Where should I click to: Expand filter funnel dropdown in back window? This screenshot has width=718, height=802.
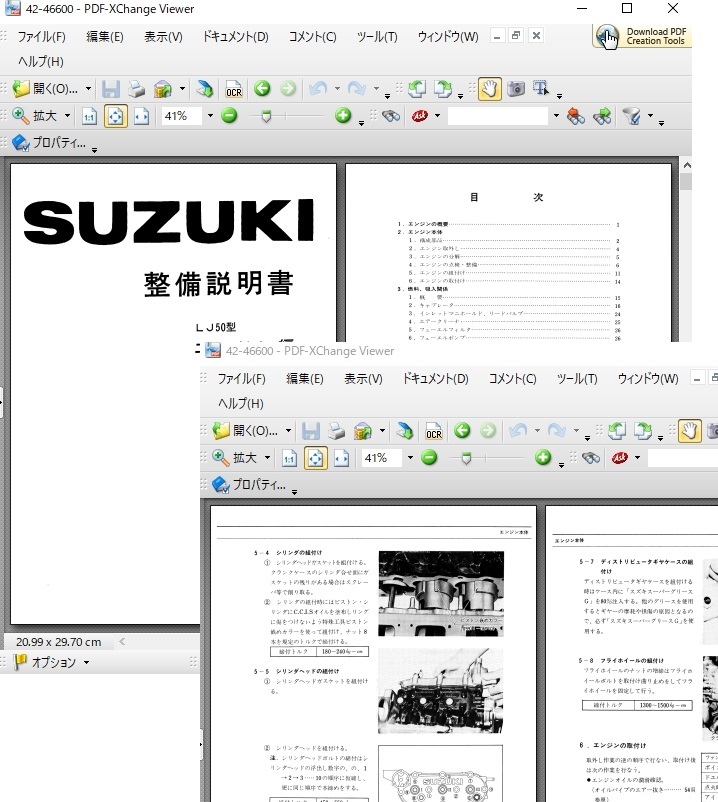click(x=650, y=116)
